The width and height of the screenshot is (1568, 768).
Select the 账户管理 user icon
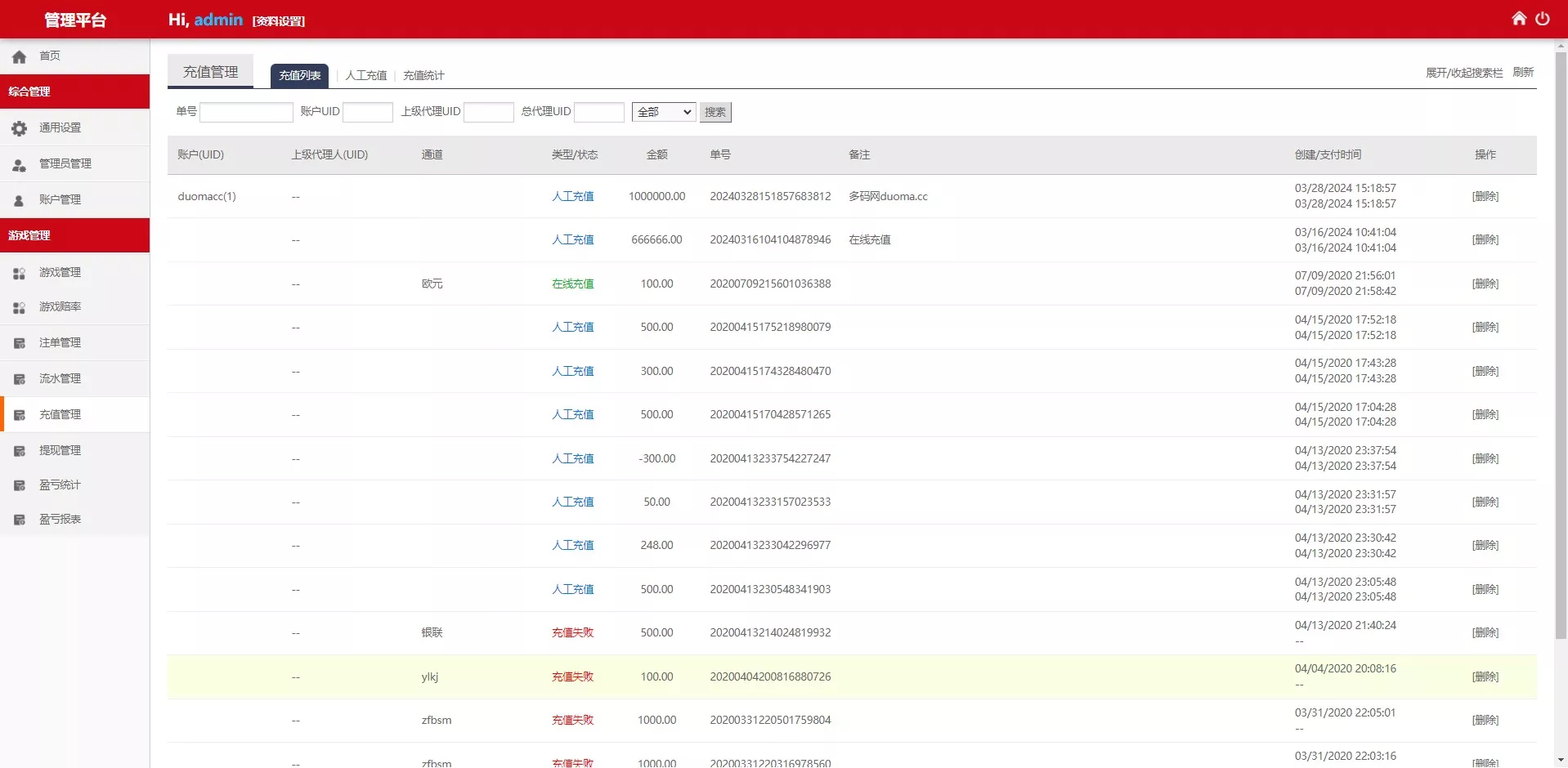pos(18,199)
